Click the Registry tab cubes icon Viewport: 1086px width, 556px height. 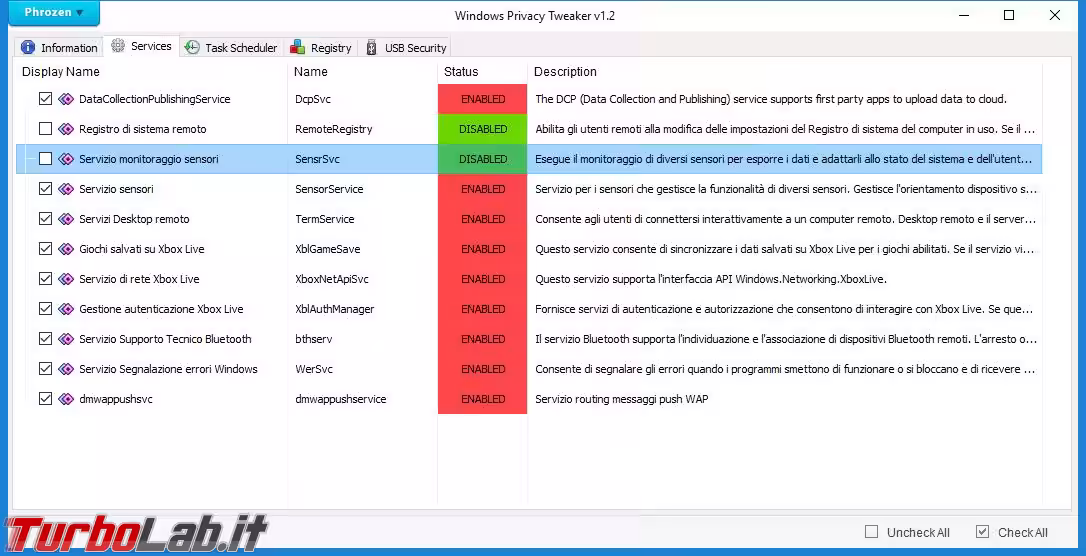(297, 47)
